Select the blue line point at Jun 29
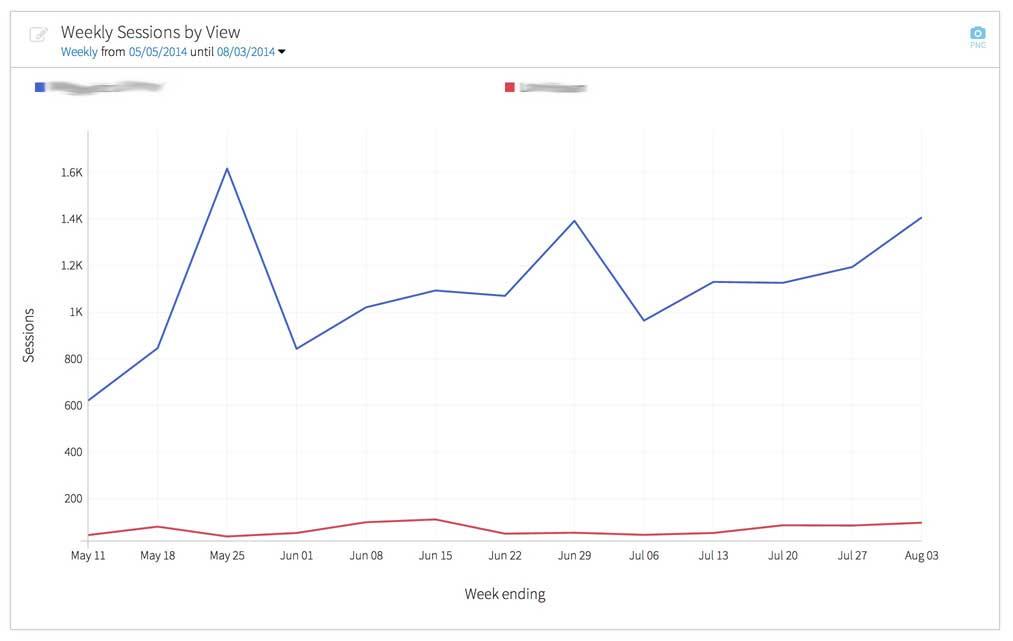The width and height of the screenshot is (1013, 641). pos(574,220)
